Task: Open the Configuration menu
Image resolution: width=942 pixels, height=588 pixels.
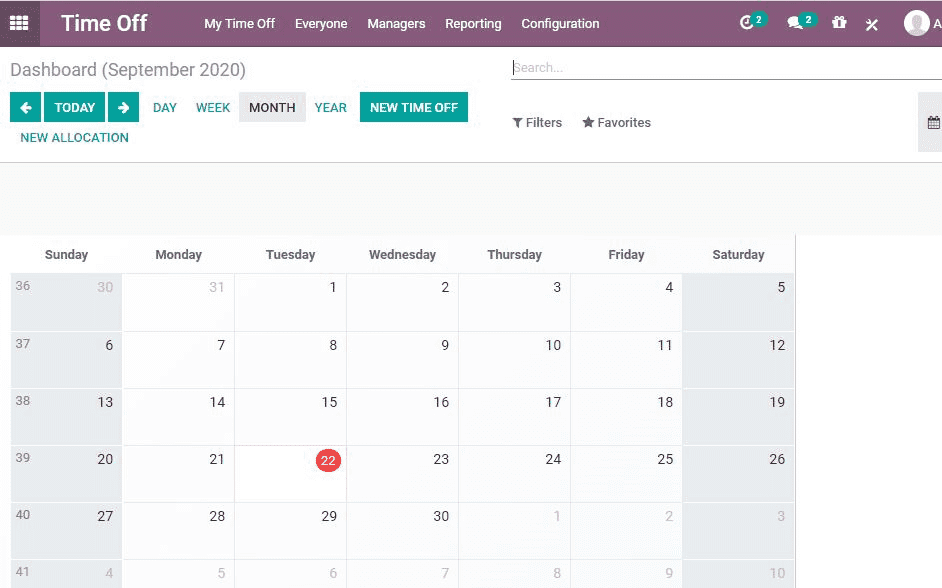Action: 560,23
